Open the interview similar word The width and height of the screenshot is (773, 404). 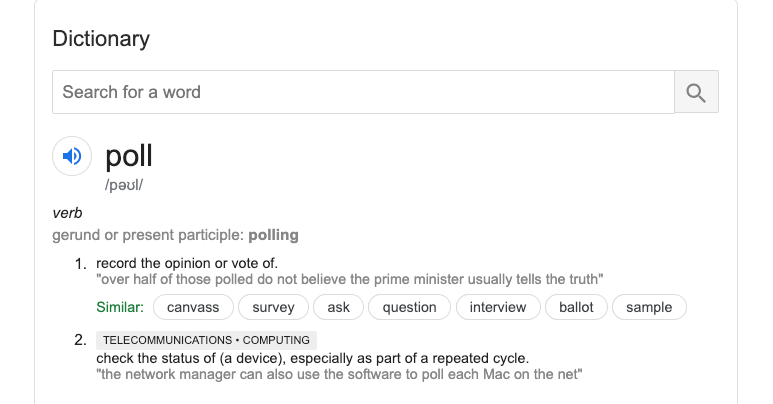[x=498, y=307]
